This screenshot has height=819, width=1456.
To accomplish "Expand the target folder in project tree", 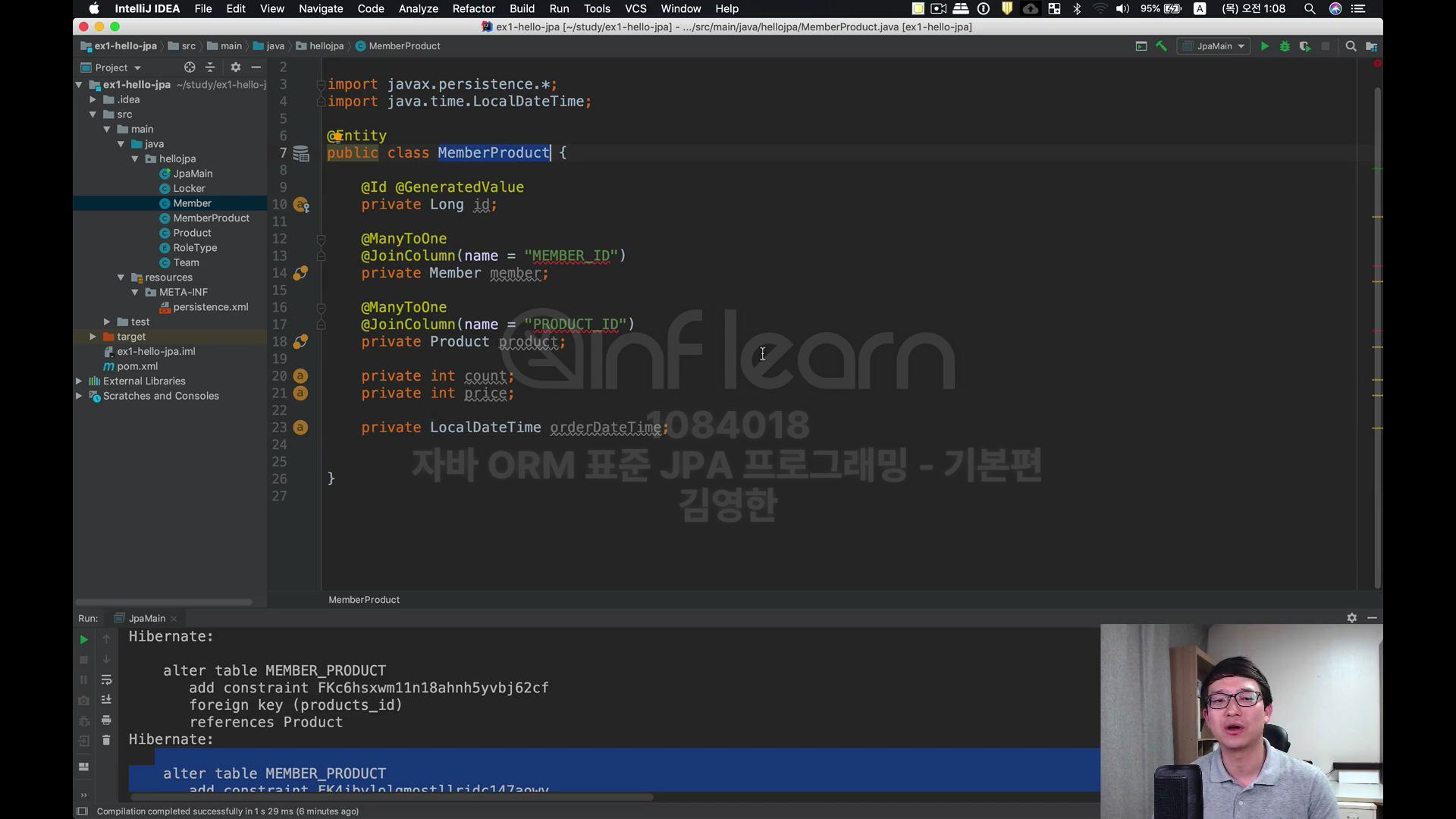I will [x=93, y=337].
